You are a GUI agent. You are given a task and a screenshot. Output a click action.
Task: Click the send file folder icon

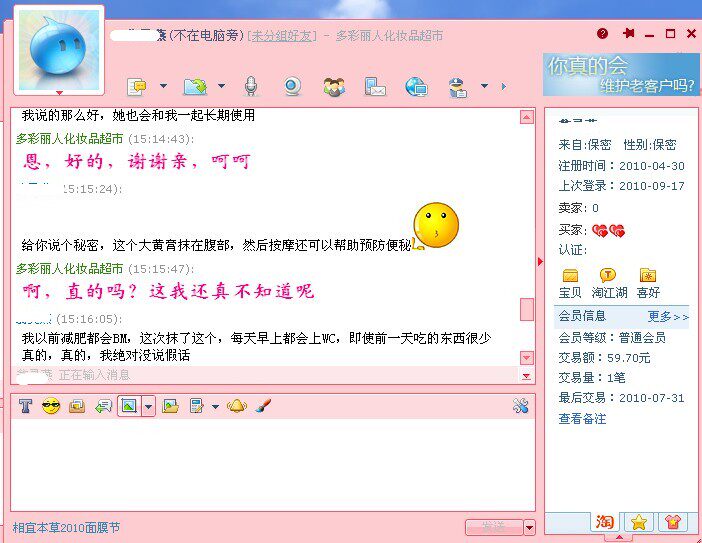click(195, 86)
